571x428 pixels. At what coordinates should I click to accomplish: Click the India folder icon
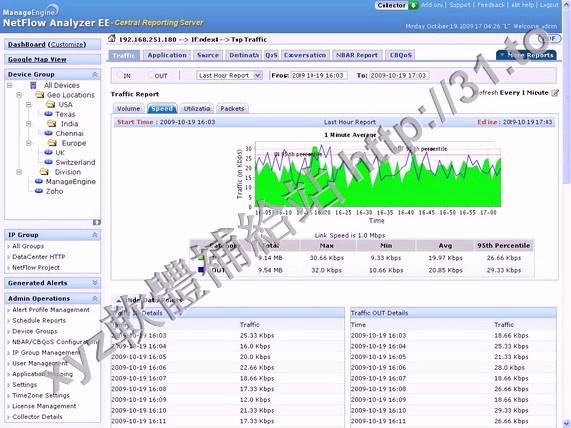click(x=52, y=123)
